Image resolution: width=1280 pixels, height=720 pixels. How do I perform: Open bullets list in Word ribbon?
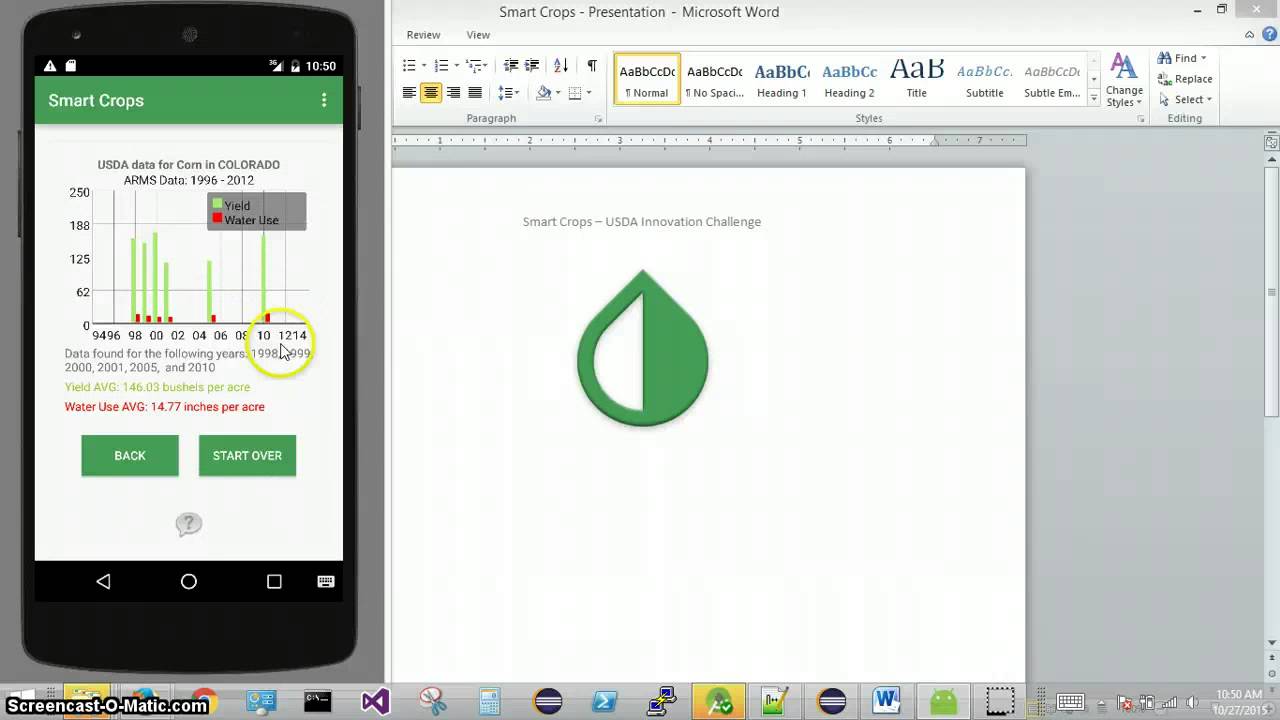409,65
